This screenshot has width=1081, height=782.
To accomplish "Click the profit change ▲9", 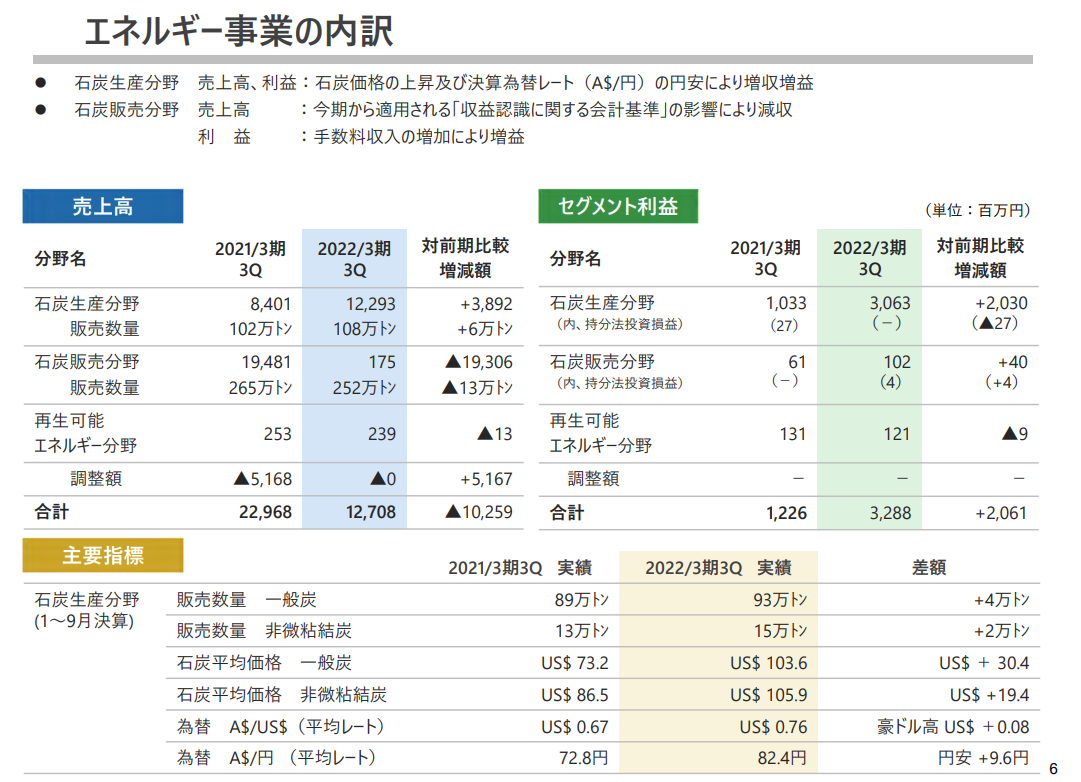I will [x=1015, y=434].
